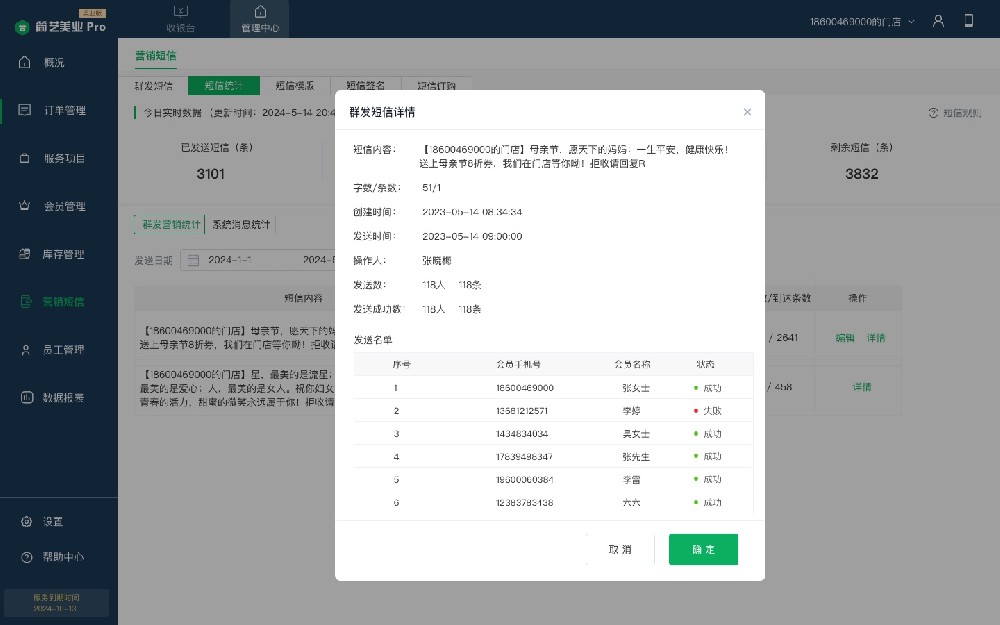Screen dimensions: 1000x625
Task: Click the crown icon for 会员管理
Action: pyautogui.click(x=26, y=206)
